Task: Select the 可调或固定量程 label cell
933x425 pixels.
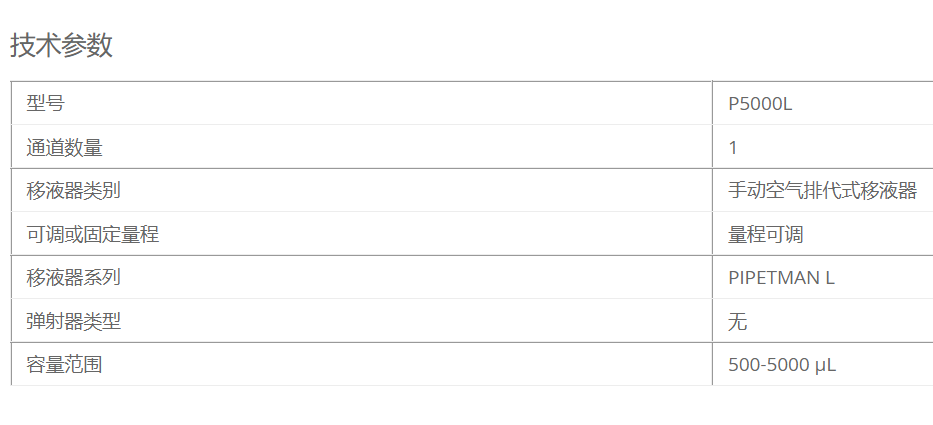Action: click(x=362, y=233)
